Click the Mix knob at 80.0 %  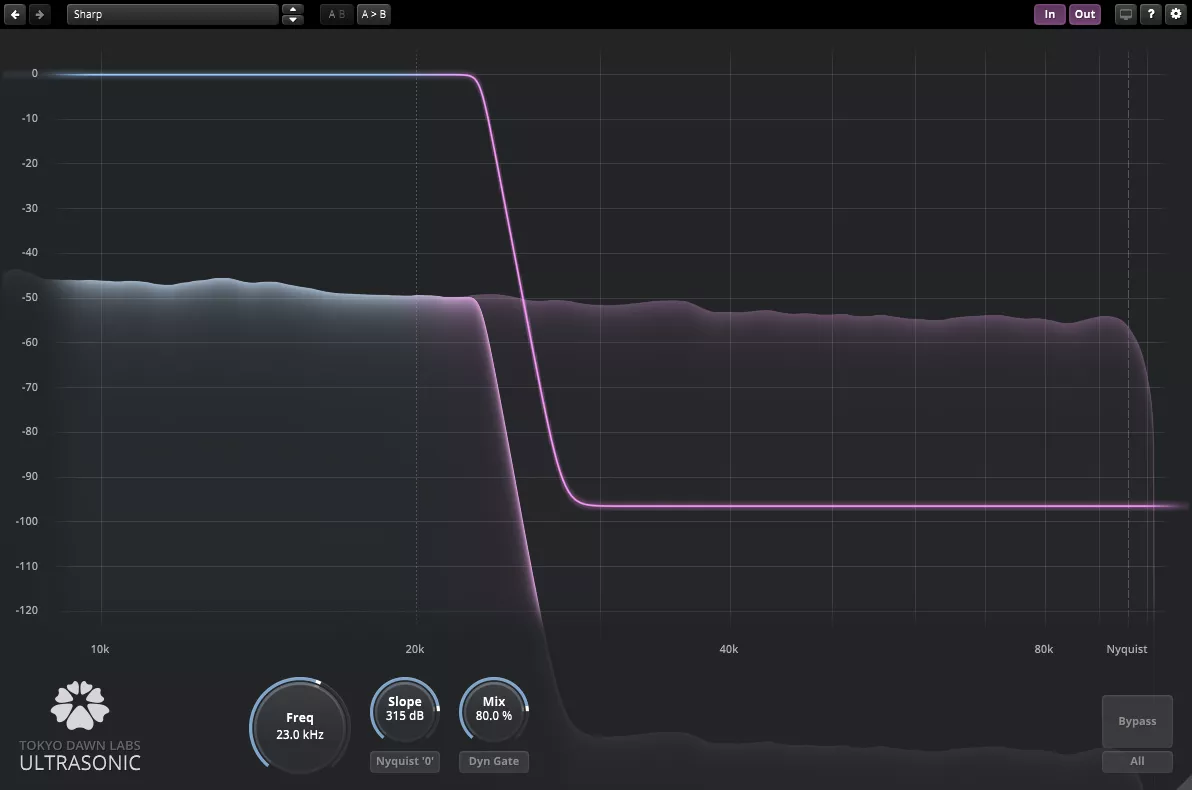tap(494, 710)
